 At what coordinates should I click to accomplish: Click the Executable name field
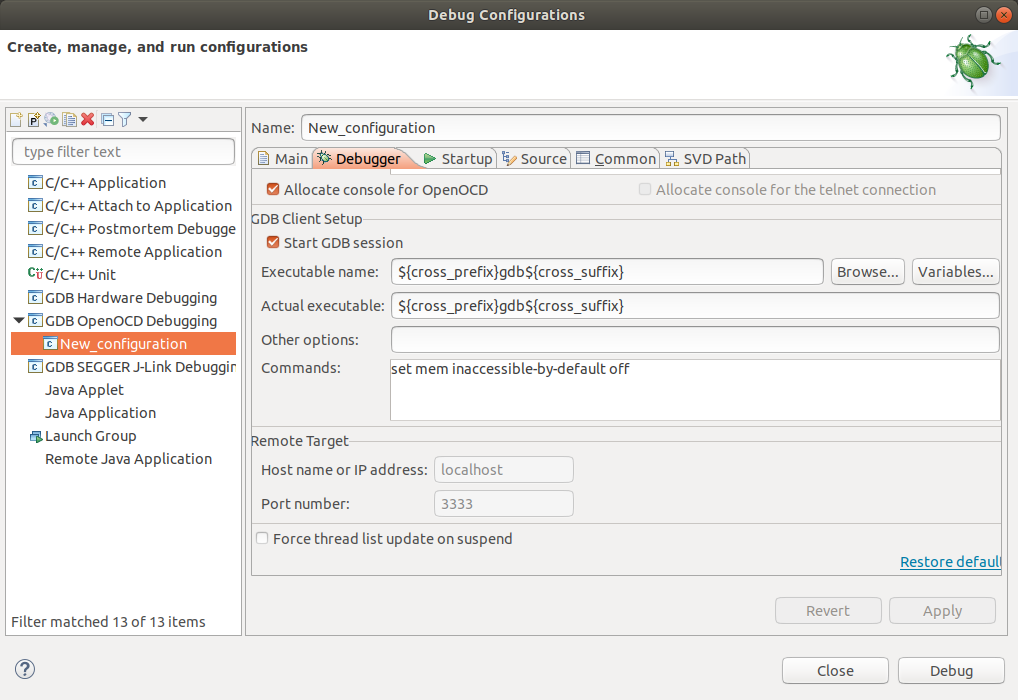click(x=607, y=271)
